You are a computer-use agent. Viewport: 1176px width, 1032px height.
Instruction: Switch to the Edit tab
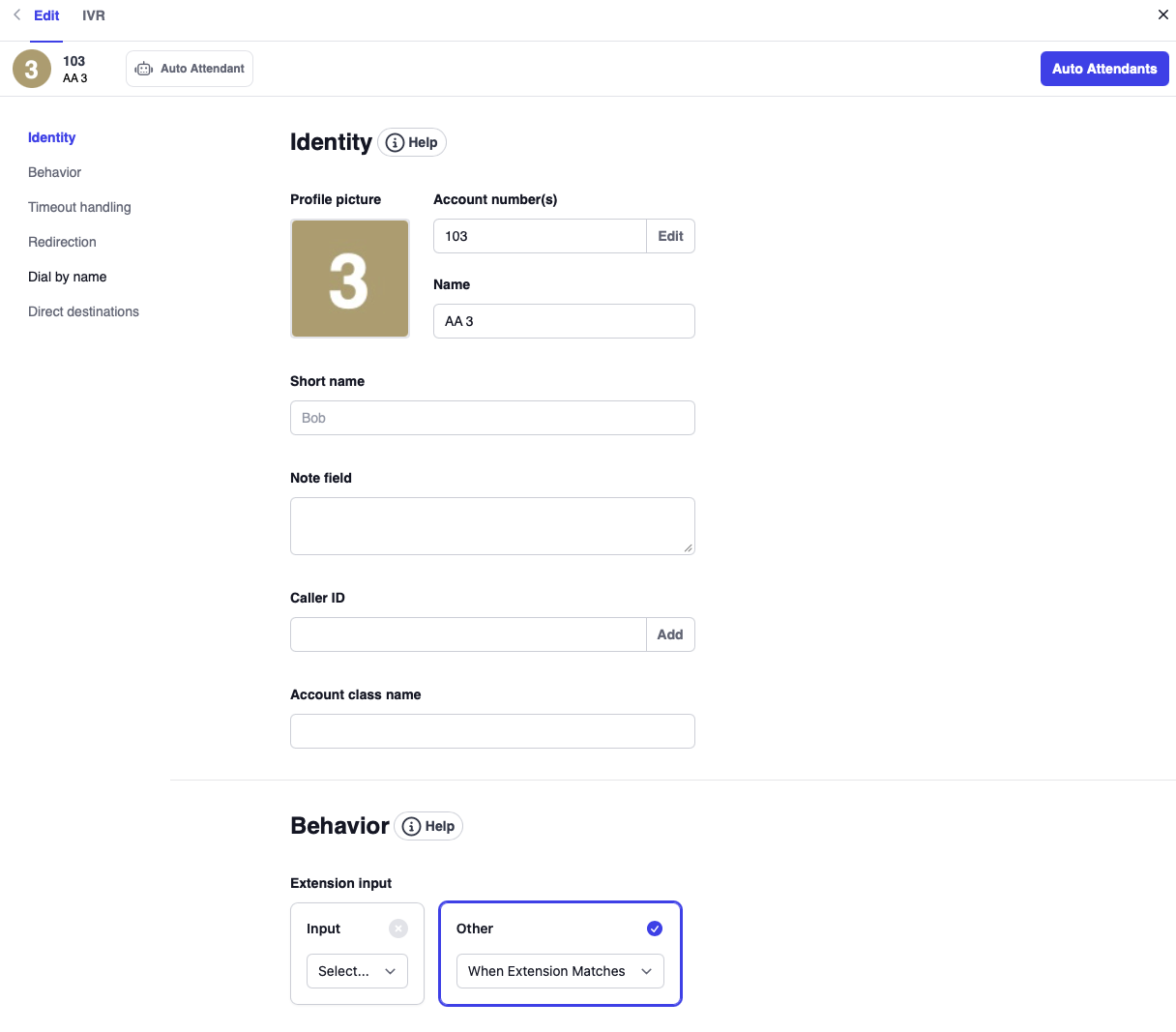[46, 15]
